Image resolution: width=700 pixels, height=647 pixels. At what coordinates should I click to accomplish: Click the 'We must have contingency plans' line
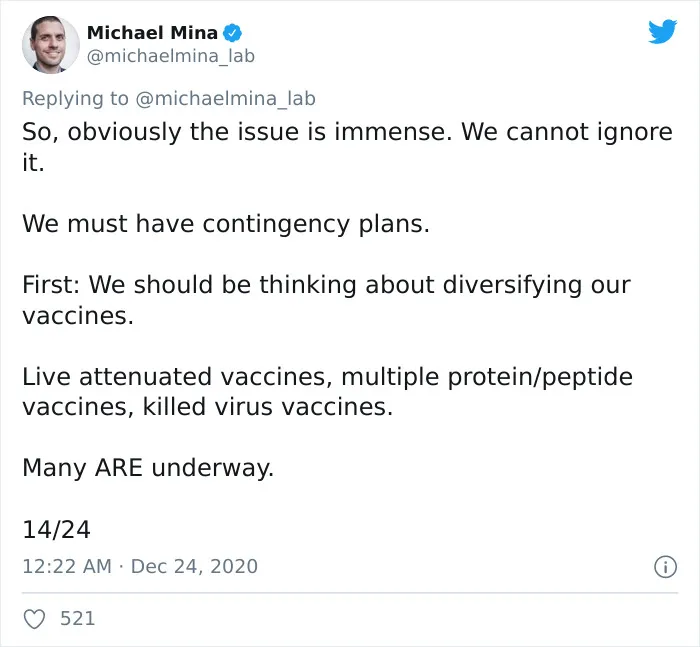226,224
